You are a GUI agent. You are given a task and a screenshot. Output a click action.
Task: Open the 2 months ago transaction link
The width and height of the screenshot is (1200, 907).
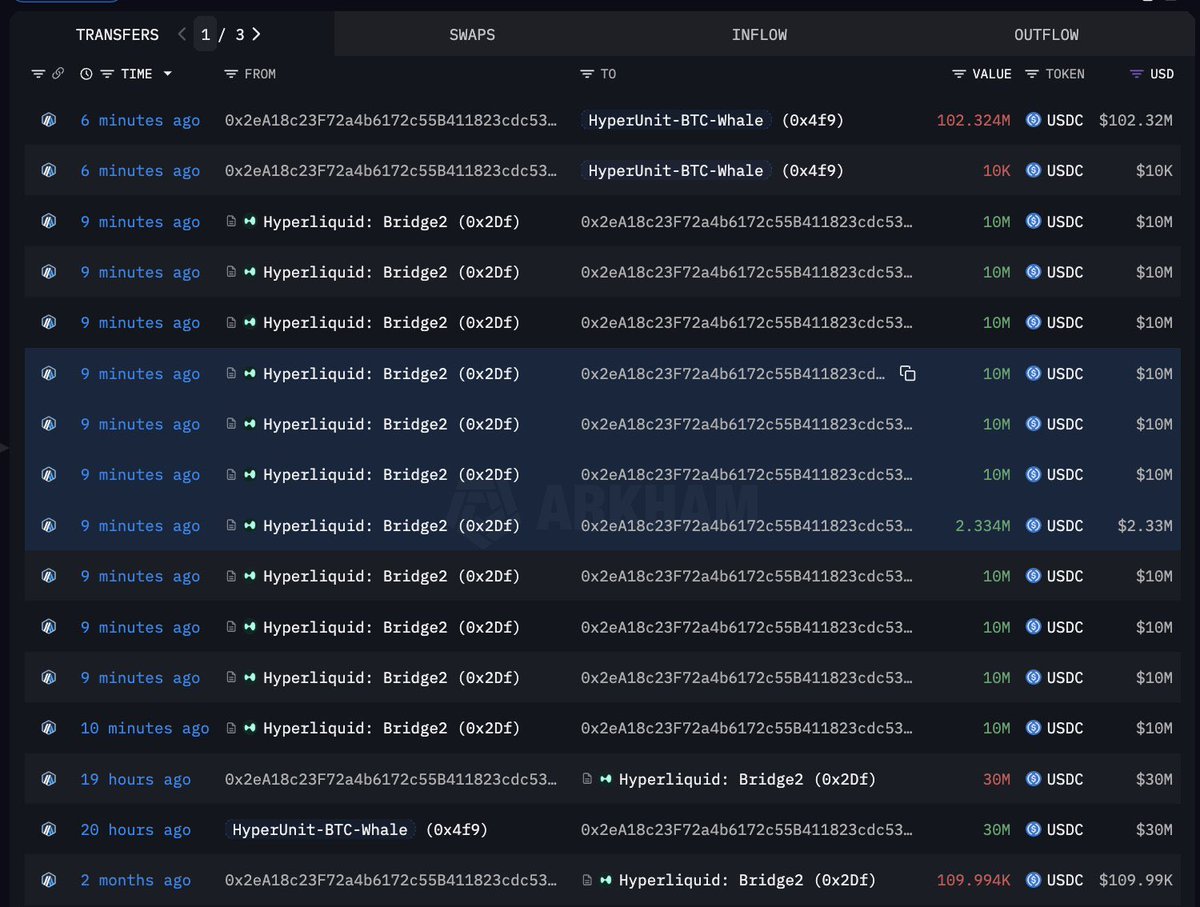point(136,881)
